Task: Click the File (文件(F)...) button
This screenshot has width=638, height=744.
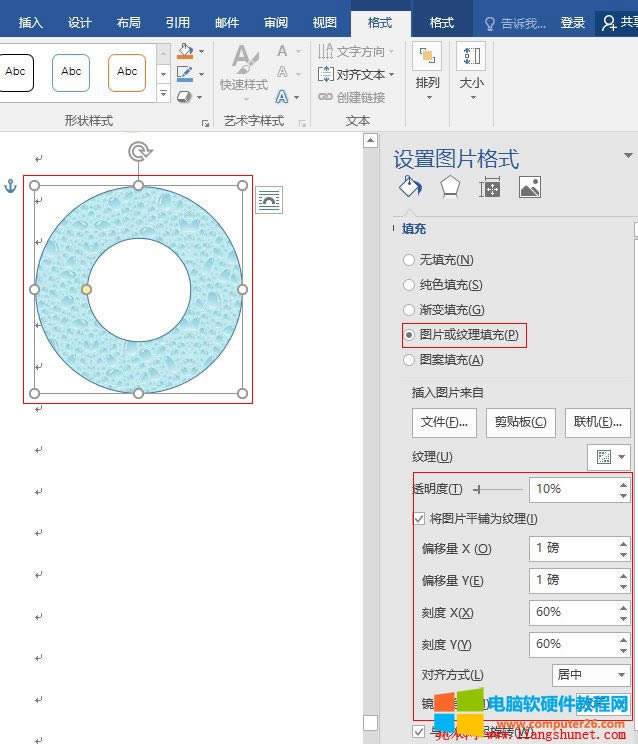Action: [x=444, y=422]
